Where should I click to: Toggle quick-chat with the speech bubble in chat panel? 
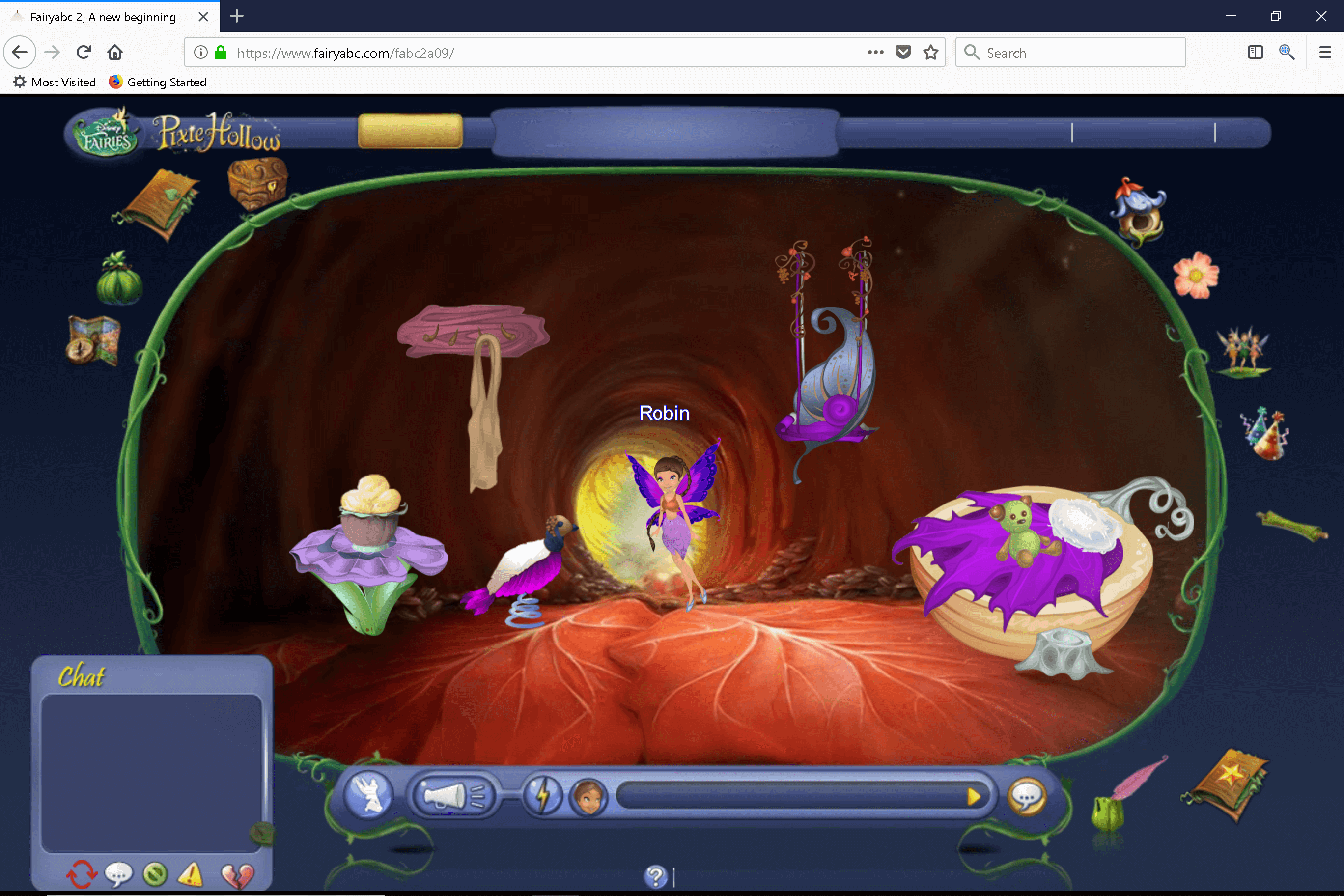120,874
